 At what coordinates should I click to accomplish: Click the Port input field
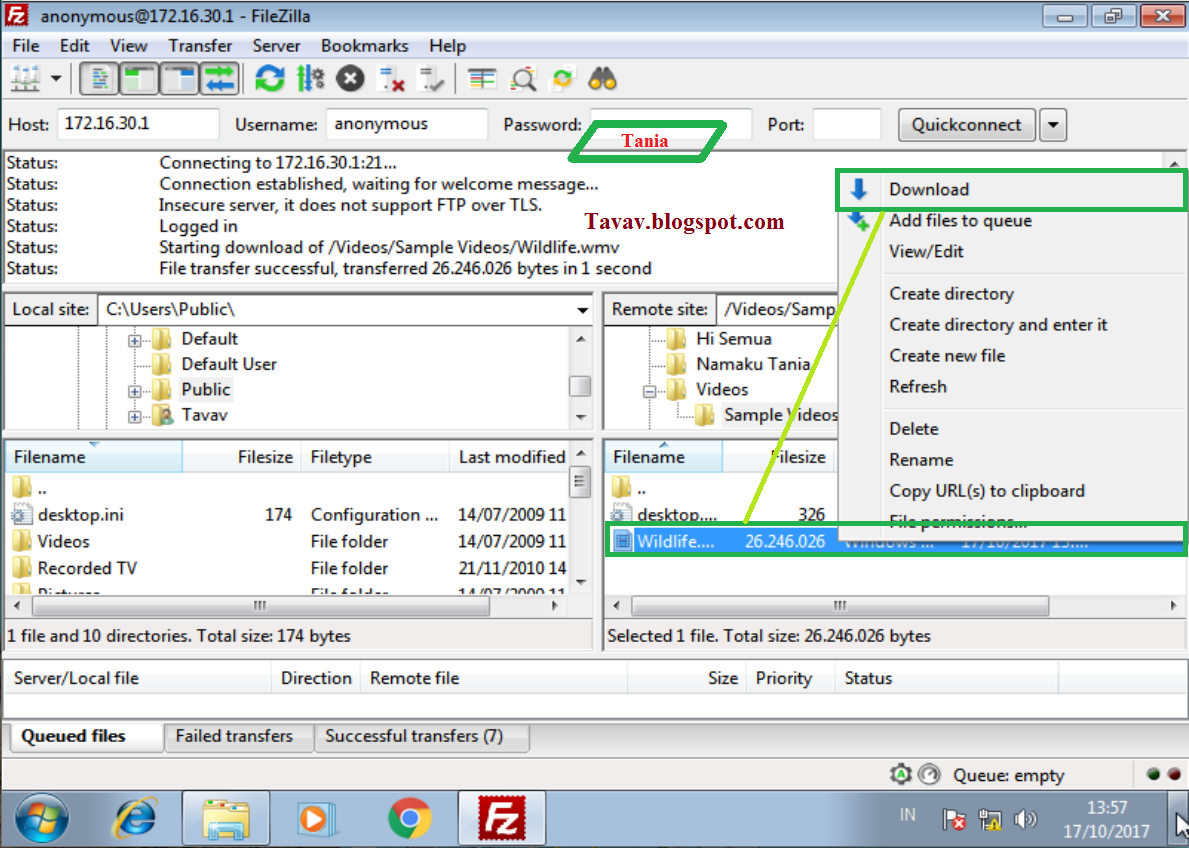tap(846, 124)
